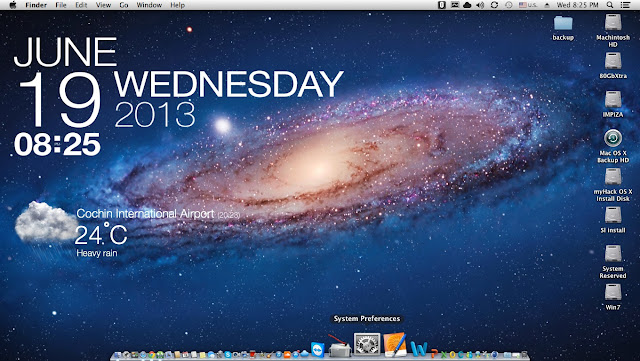Click the 2013 year text

155,115
